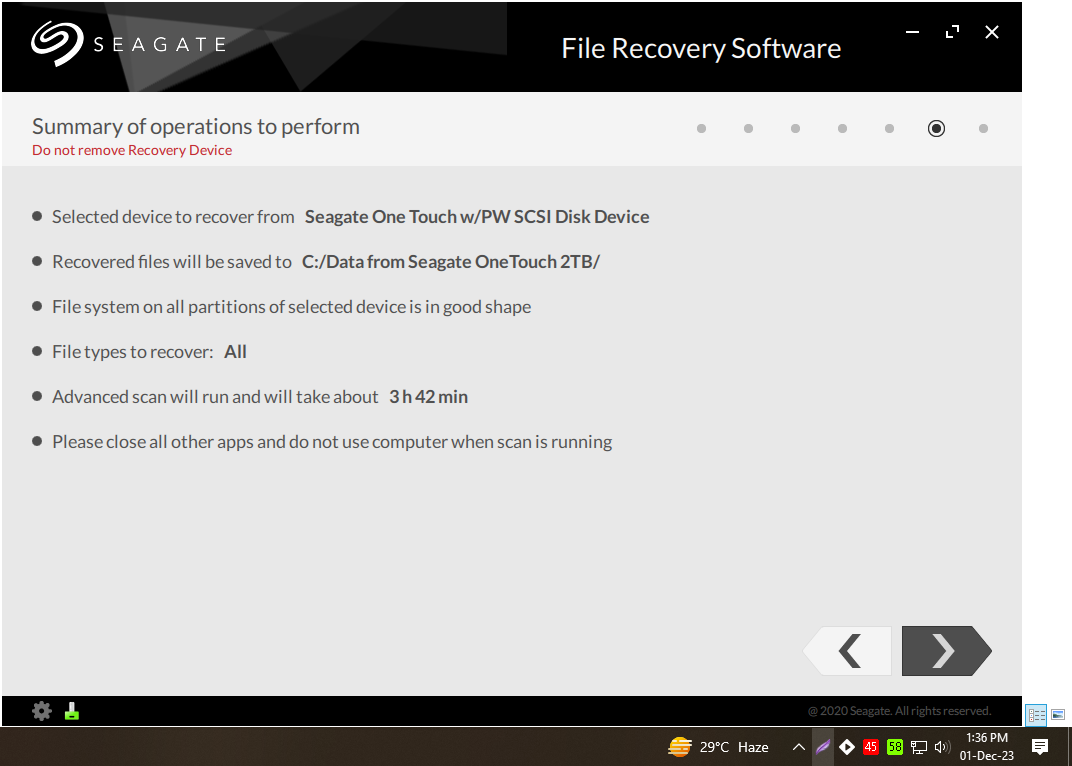Click 'Seagate One Touch w/PW SCSI Disk Device' text
The width and height of the screenshot is (1072, 766).
pos(477,217)
